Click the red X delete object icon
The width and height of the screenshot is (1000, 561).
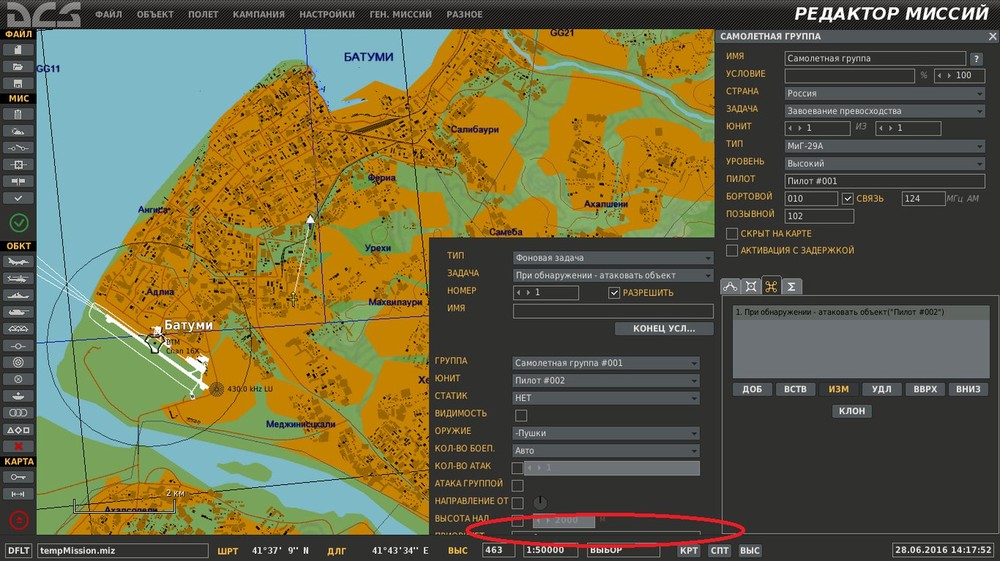click(x=18, y=446)
